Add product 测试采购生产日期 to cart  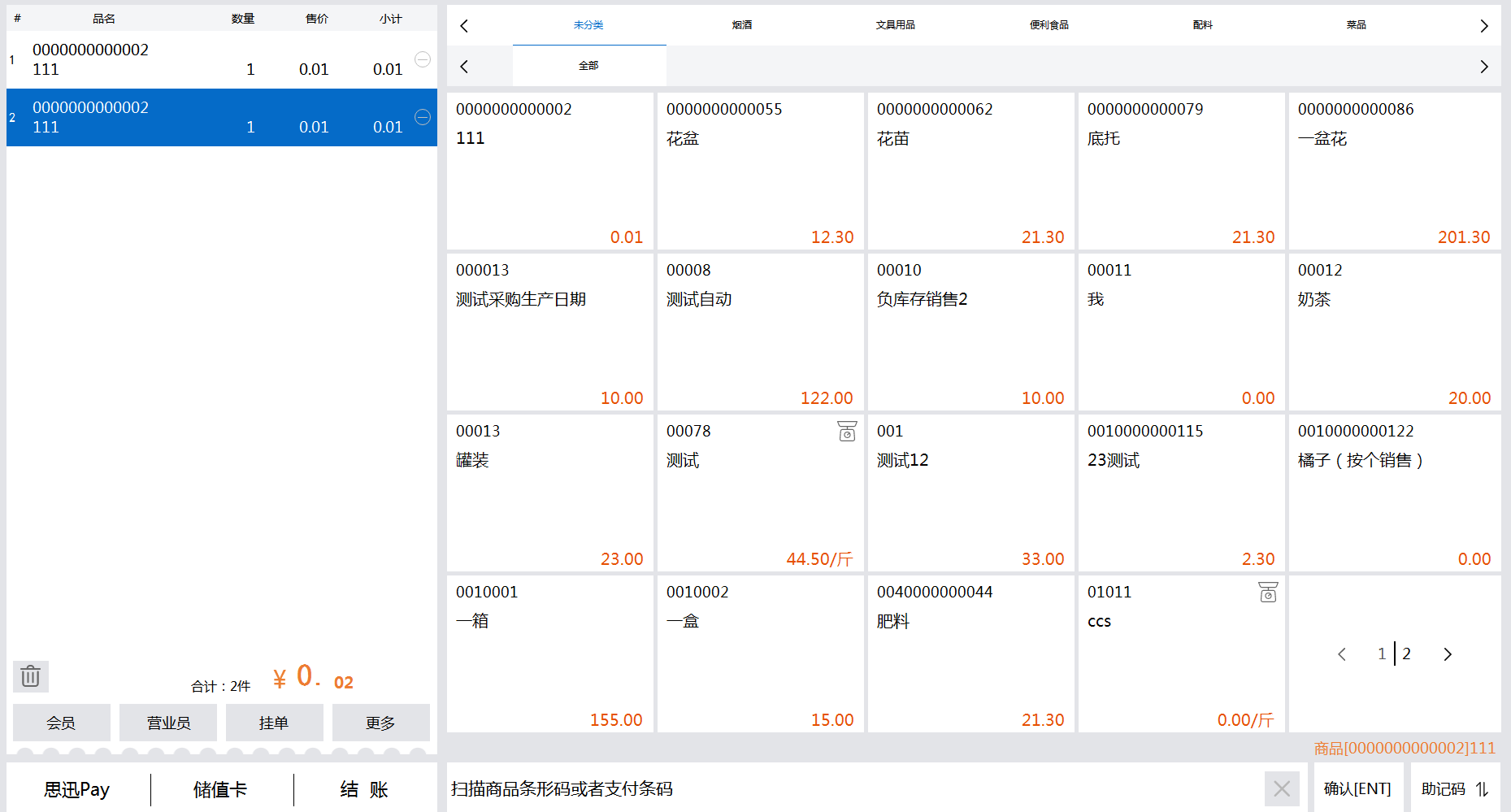[550, 332]
